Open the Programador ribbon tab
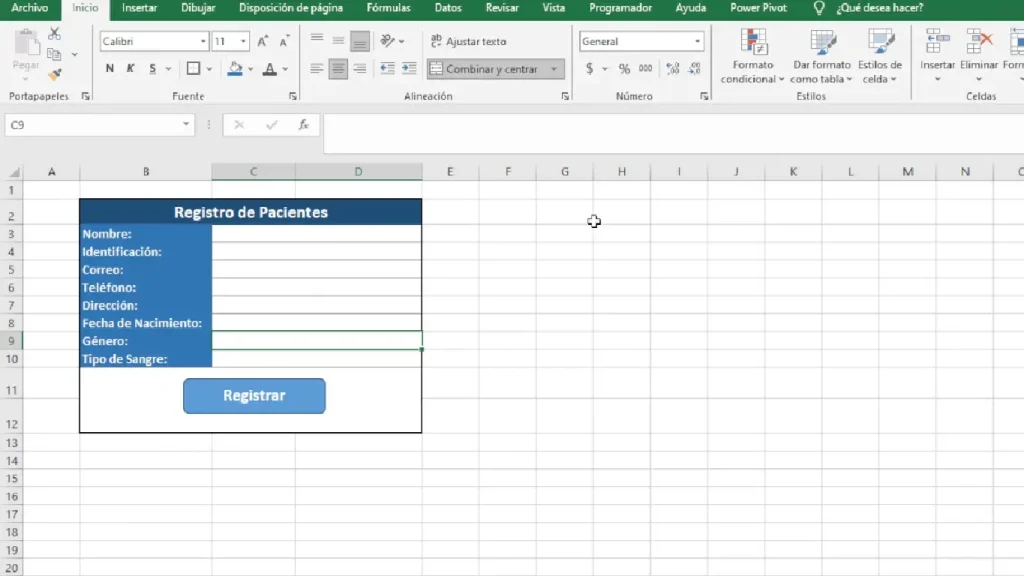Viewport: 1024px width, 576px height. pos(620,8)
